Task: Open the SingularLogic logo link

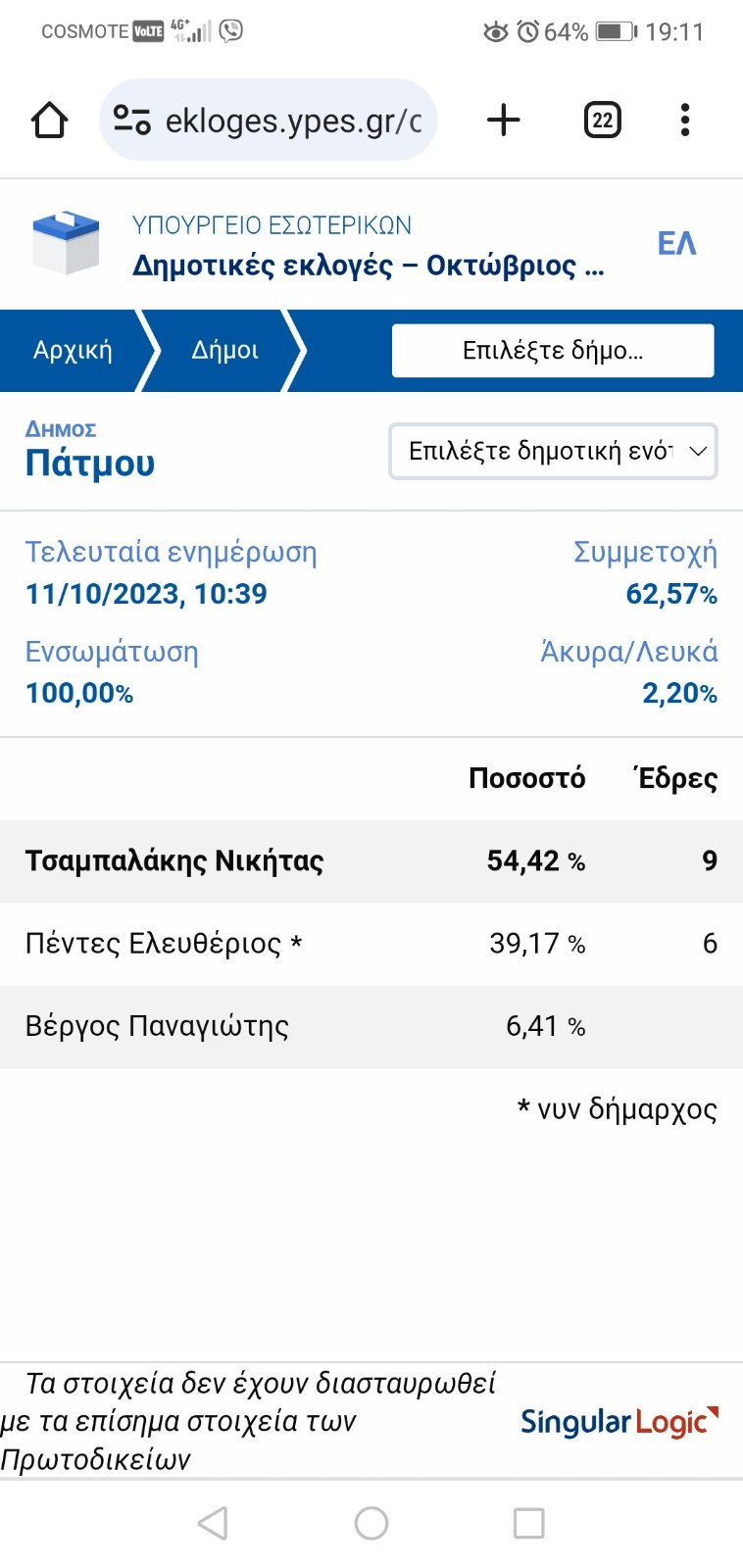Action: (x=619, y=1421)
